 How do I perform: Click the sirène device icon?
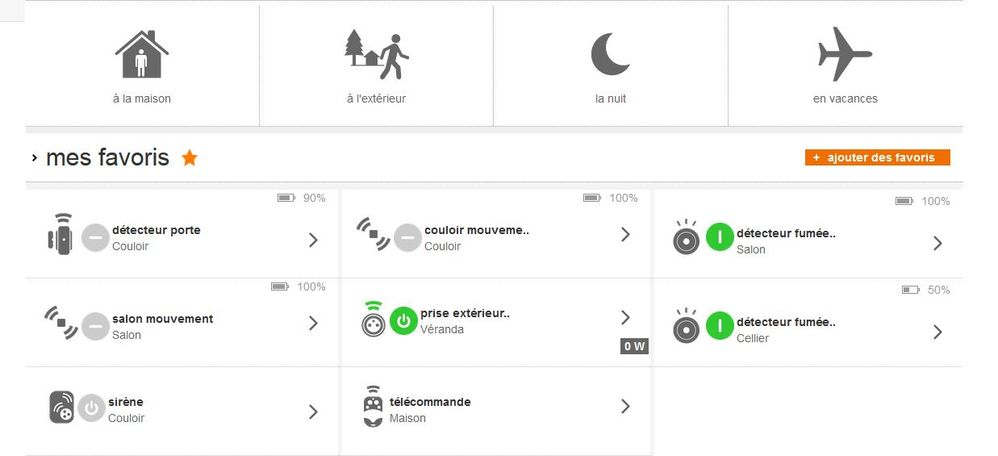tap(61, 407)
